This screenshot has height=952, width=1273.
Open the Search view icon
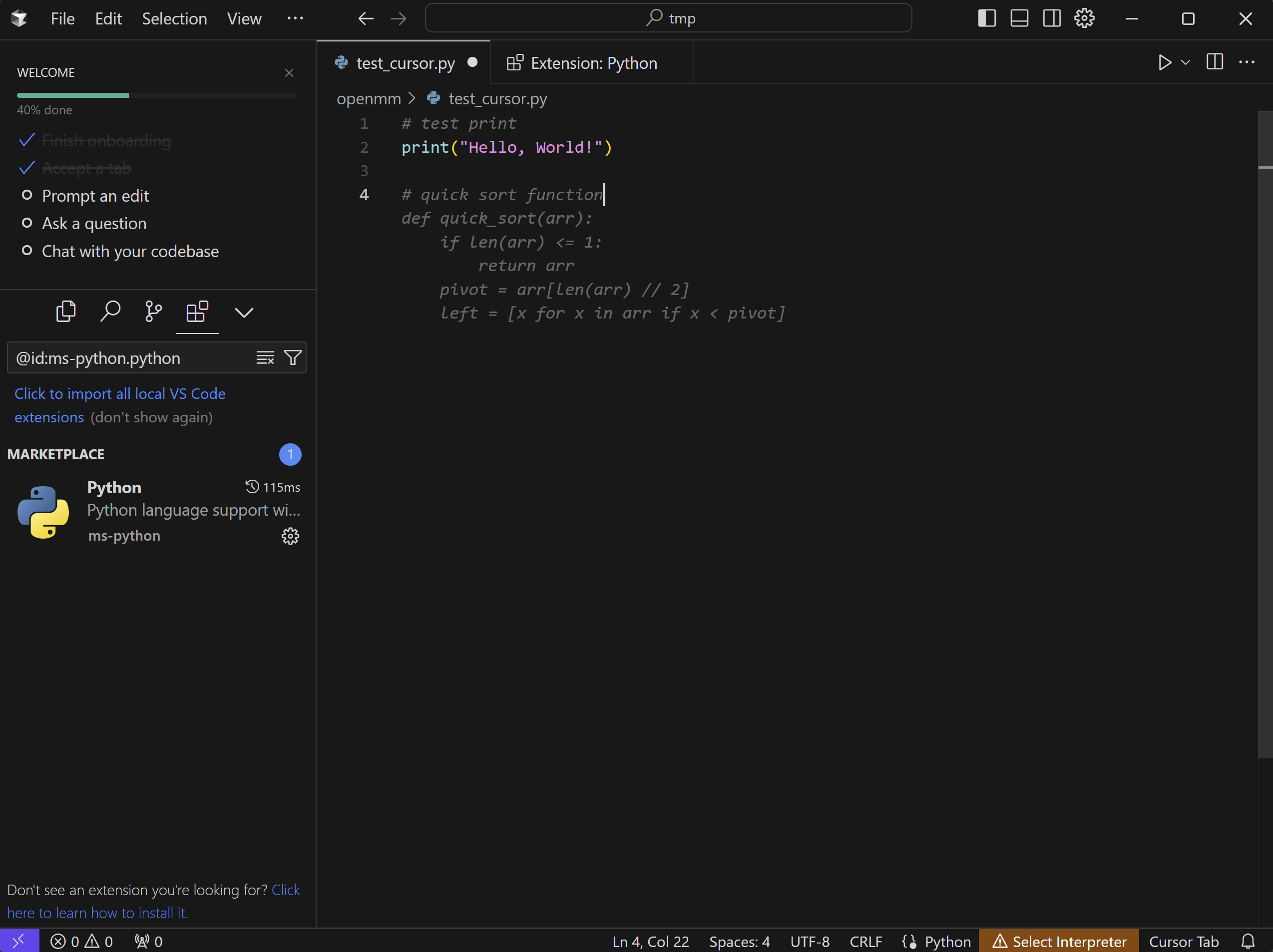click(110, 312)
